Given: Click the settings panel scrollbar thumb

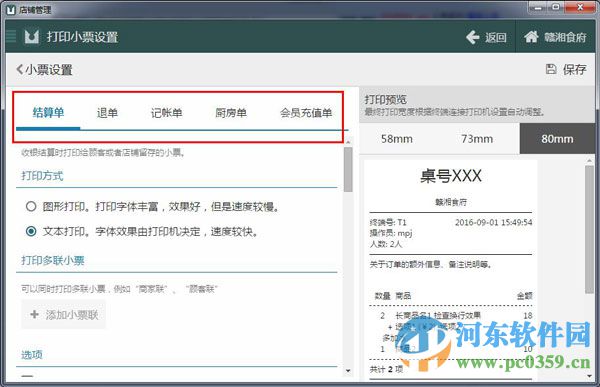Looking at the screenshot, I should (x=348, y=169).
